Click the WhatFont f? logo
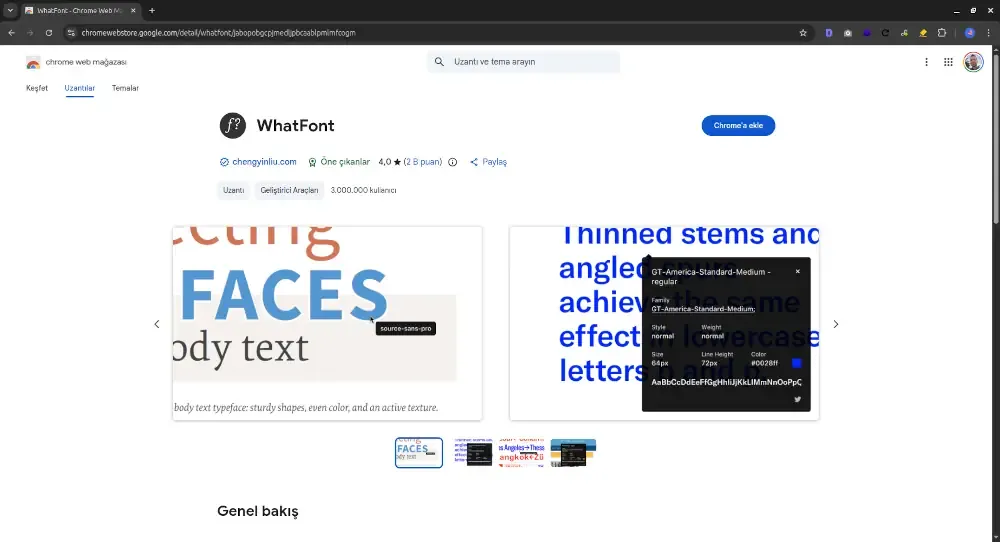The width and height of the screenshot is (1000, 542). (233, 126)
